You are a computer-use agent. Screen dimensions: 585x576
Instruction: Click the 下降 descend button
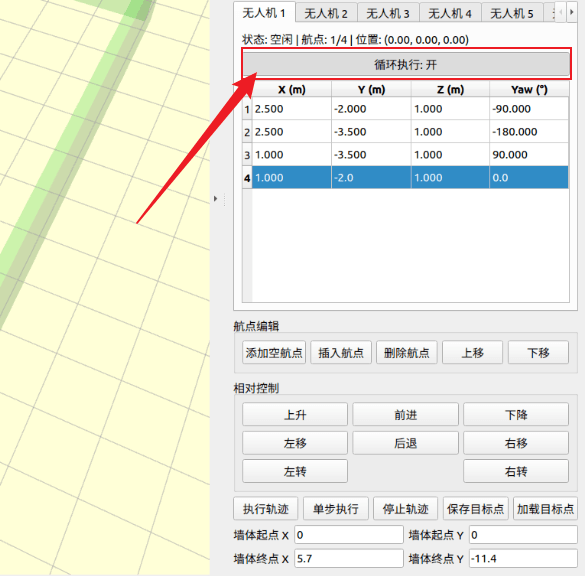[x=516, y=414]
